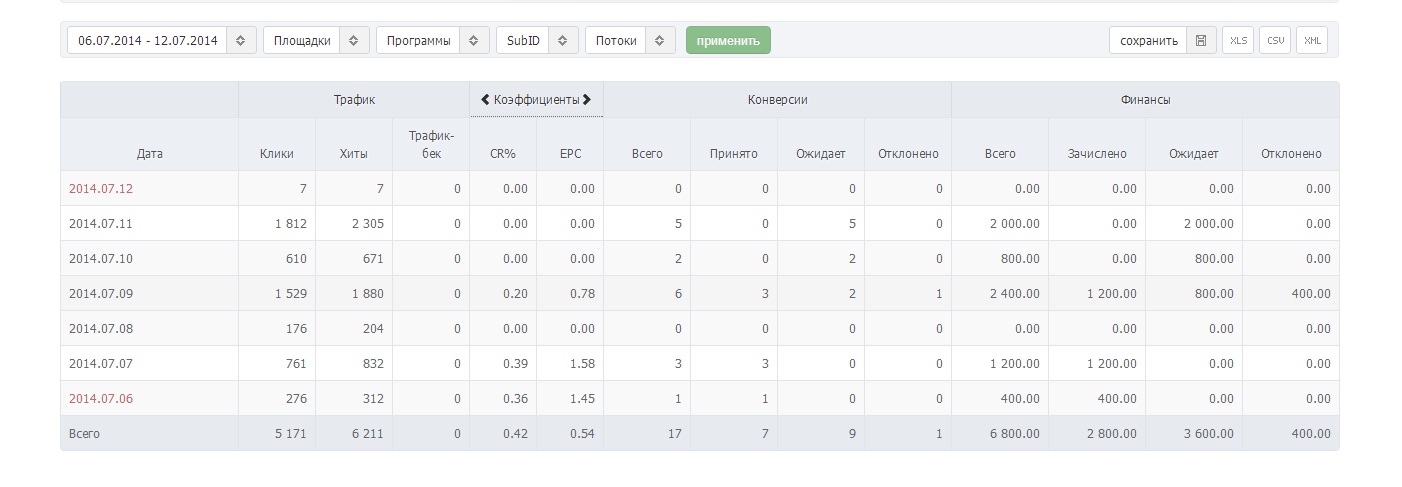Expand the Потоки dropdown
This screenshot has height=487, width=1402.
tap(660, 41)
